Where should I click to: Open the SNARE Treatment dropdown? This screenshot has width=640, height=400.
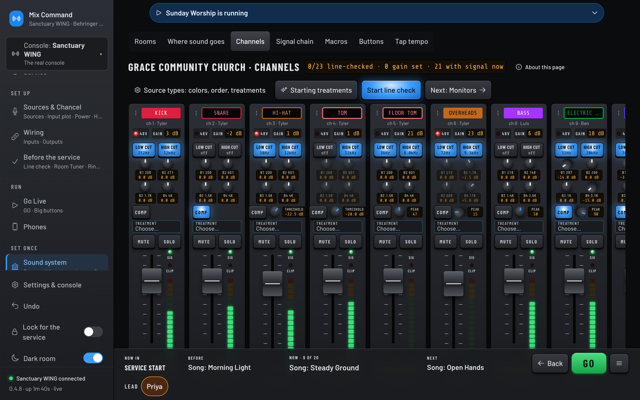point(217,227)
